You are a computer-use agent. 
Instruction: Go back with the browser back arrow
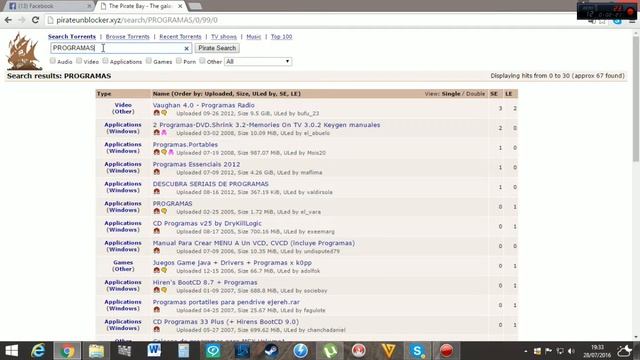8,20
